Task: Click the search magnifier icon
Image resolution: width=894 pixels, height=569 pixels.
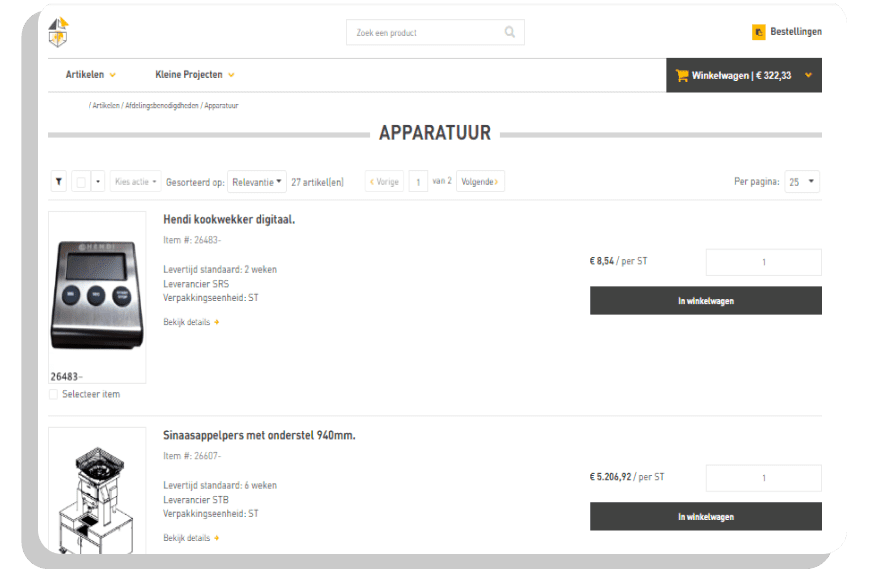Action: tap(510, 32)
